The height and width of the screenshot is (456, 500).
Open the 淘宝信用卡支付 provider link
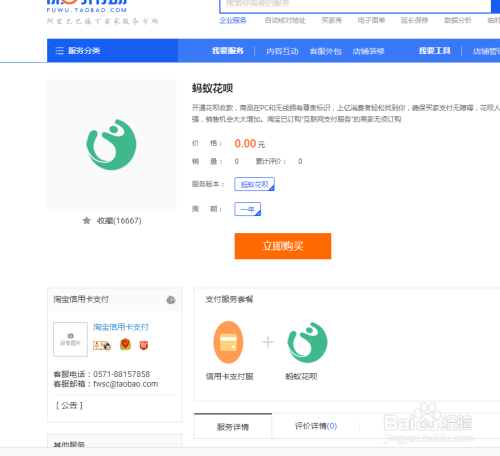pos(121,327)
